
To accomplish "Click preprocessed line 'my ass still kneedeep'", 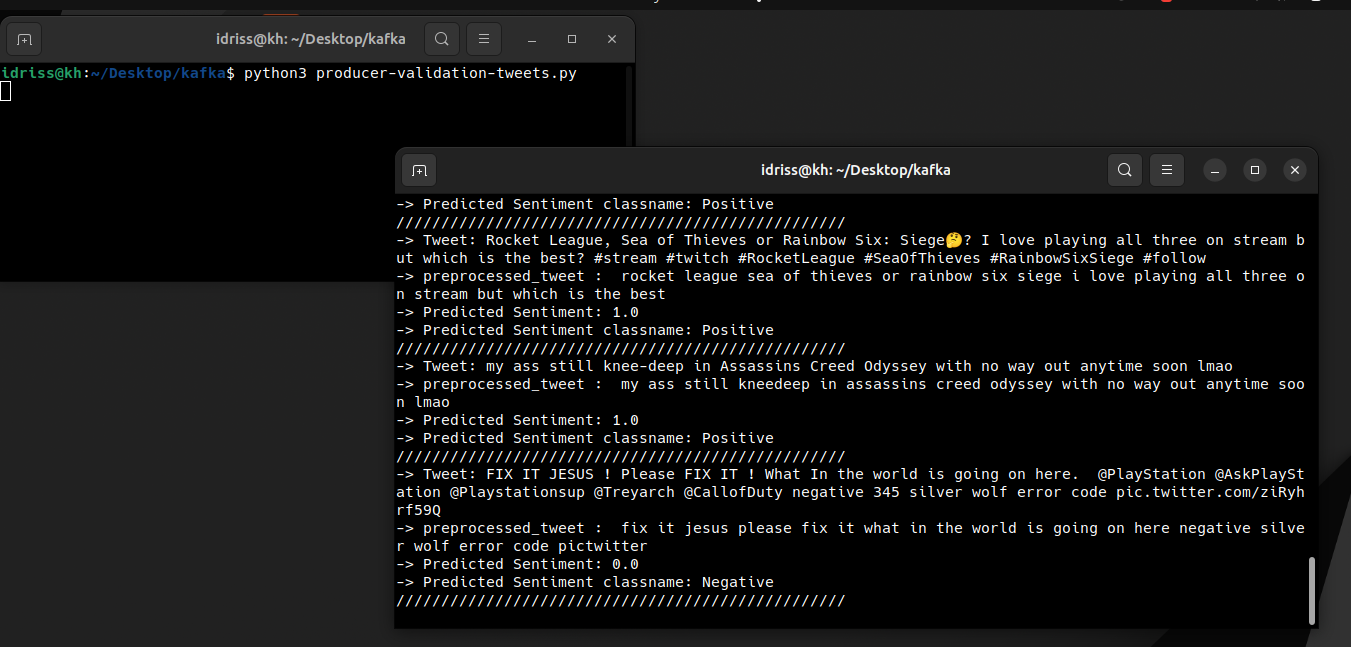I will [851, 393].
